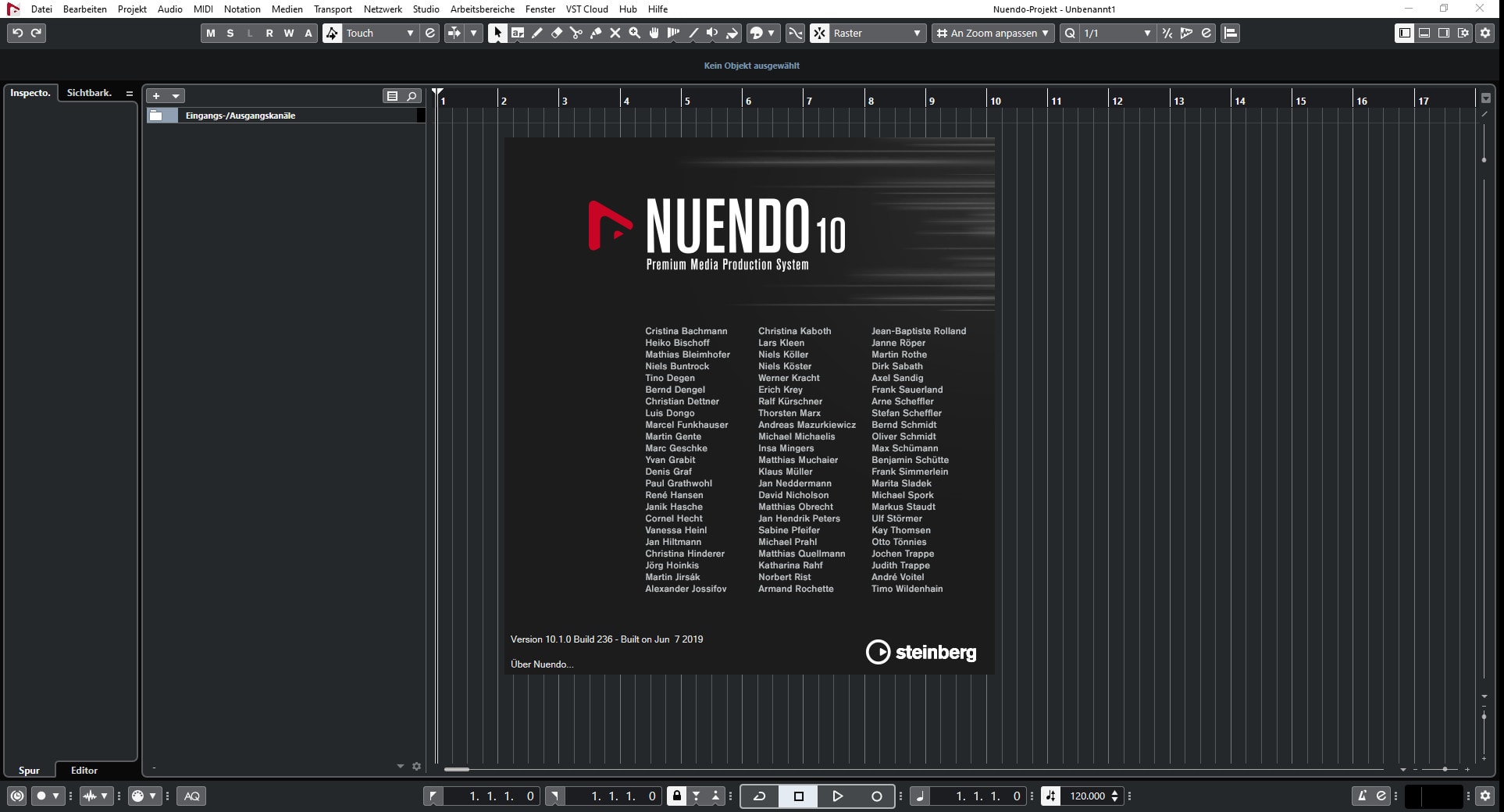Open the Touch automation mode dropdown
The height and width of the screenshot is (812, 1504).
click(x=380, y=33)
